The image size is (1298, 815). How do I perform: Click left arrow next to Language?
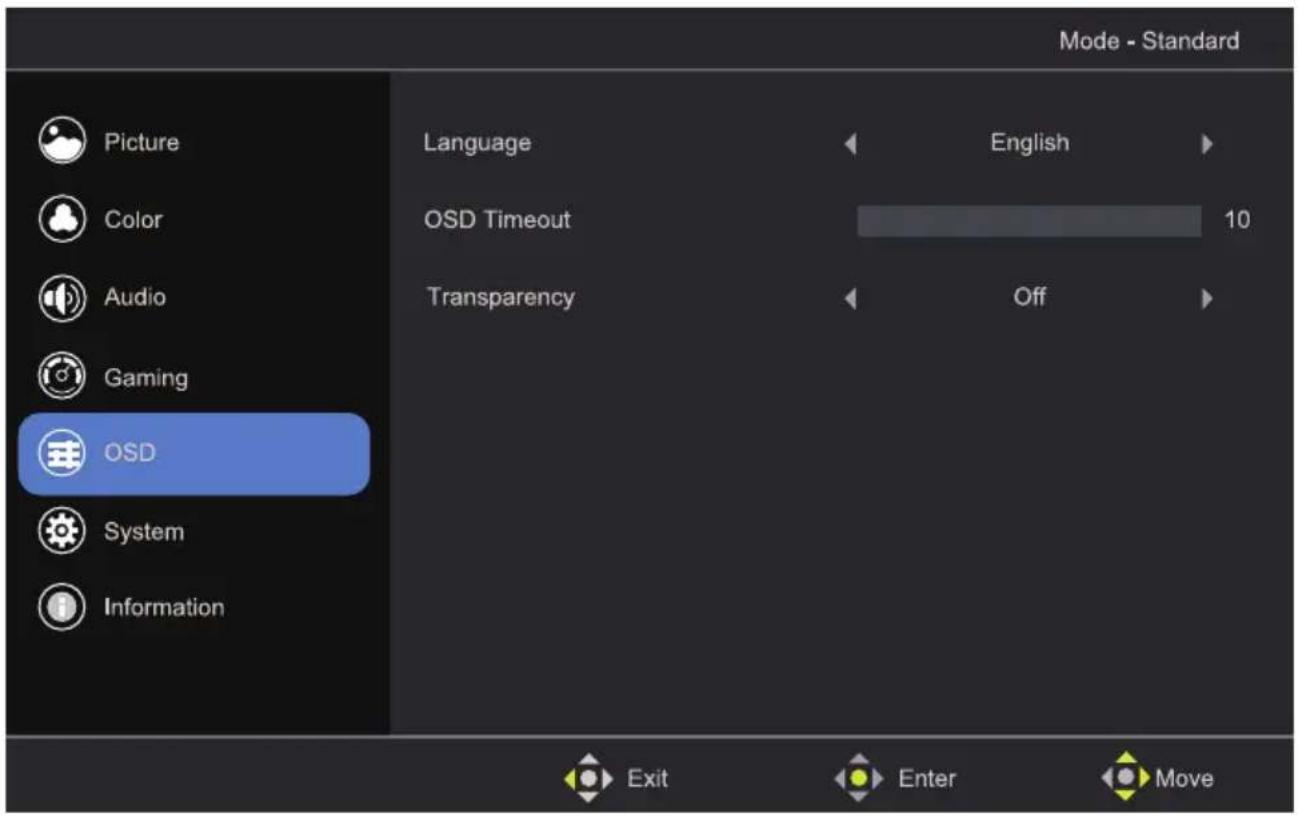point(851,144)
